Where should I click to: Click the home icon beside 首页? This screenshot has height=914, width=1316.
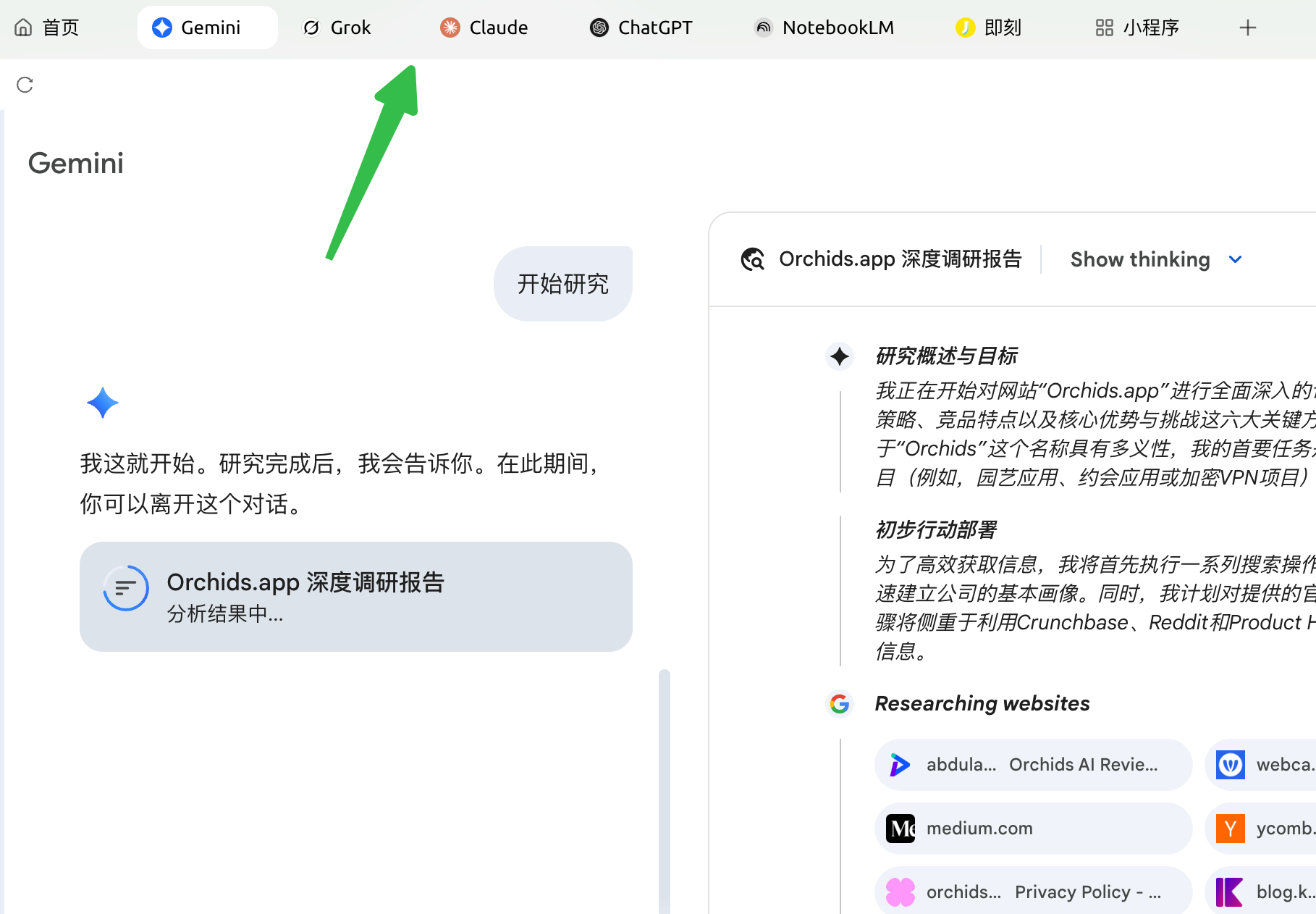coord(23,28)
